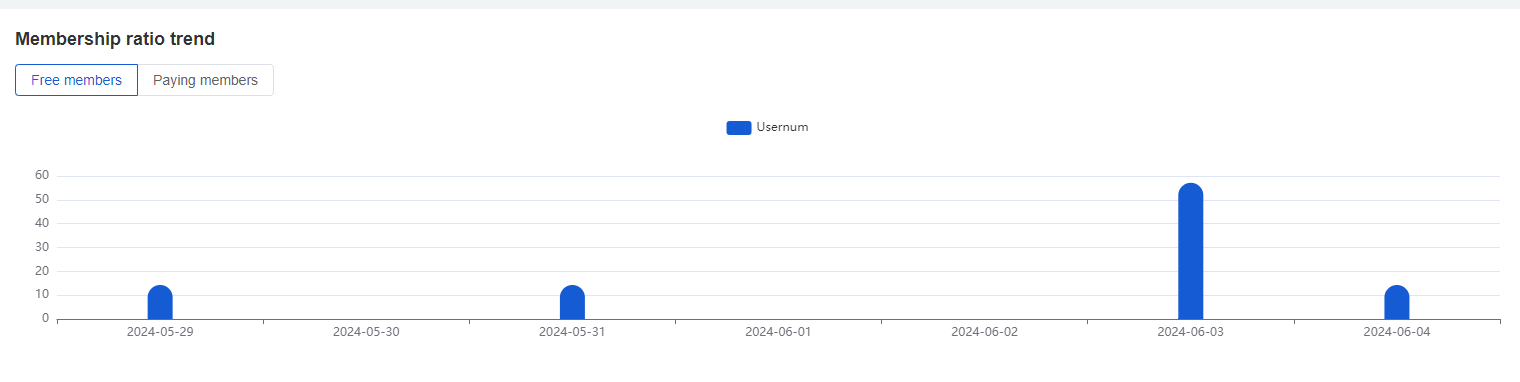
Task: Toggle the Usernum legend color swatch
Action: pyautogui.click(x=738, y=127)
